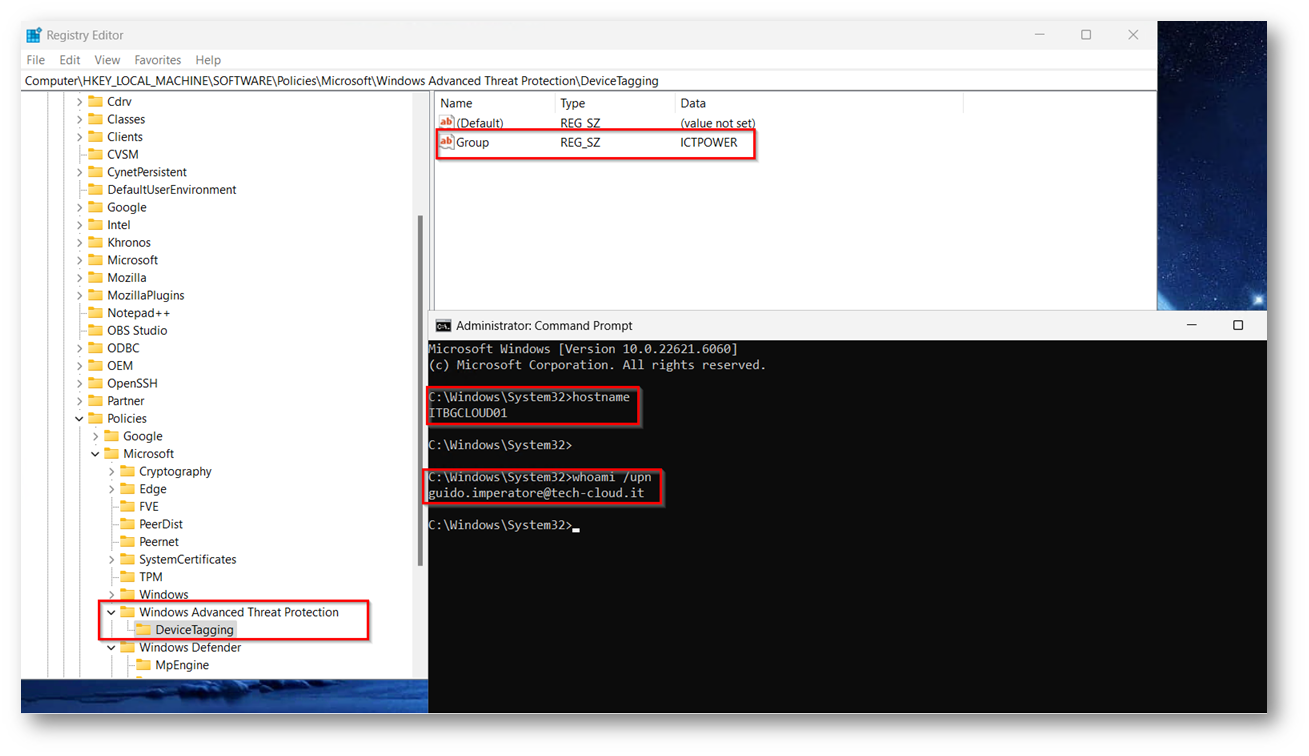Viewport: 1309px width, 756px height.
Task: Collapse Windows Advanced Threat Protection key
Action: pyautogui.click(x=111, y=612)
